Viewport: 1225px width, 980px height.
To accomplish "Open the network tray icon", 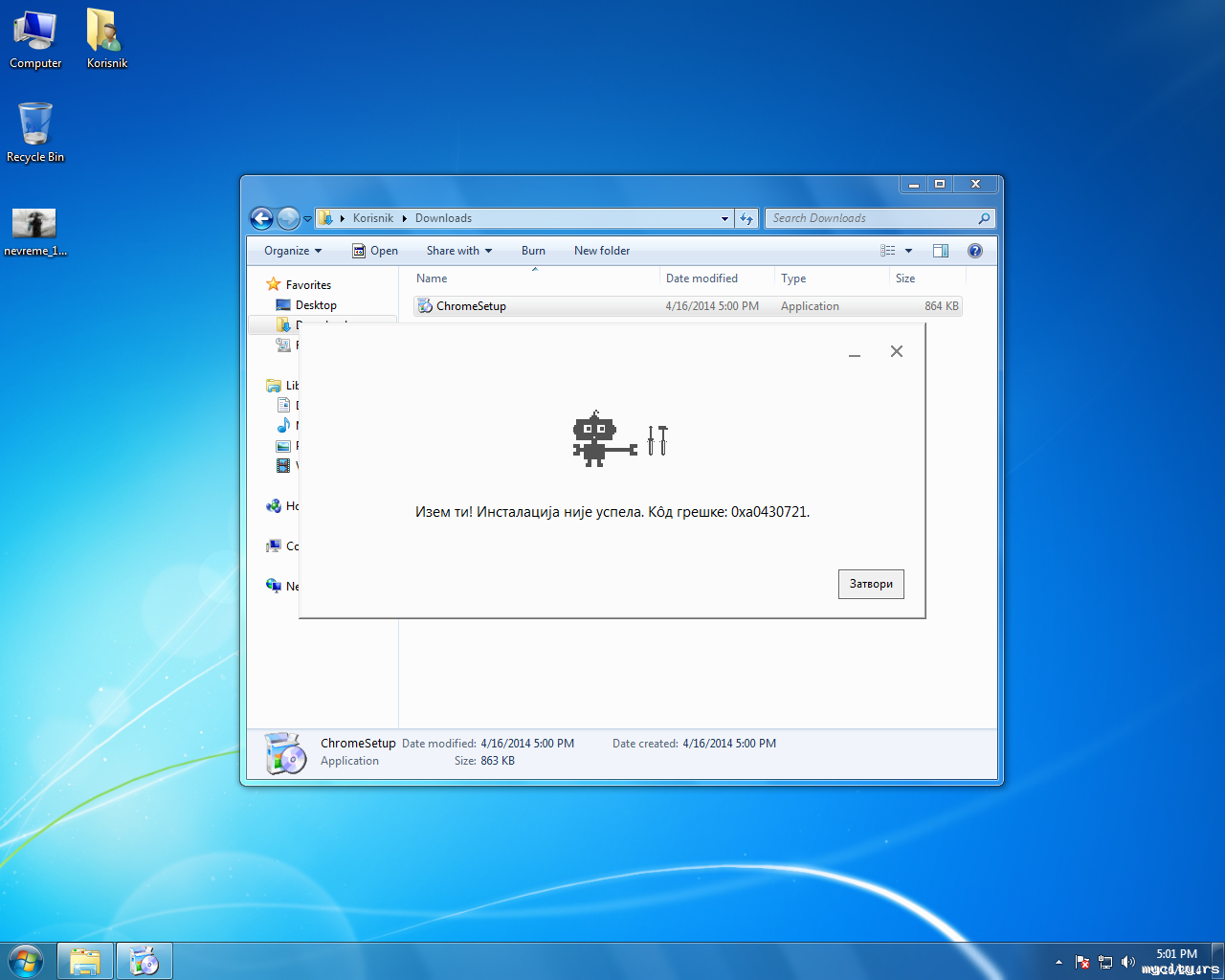I will tap(1105, 962).
